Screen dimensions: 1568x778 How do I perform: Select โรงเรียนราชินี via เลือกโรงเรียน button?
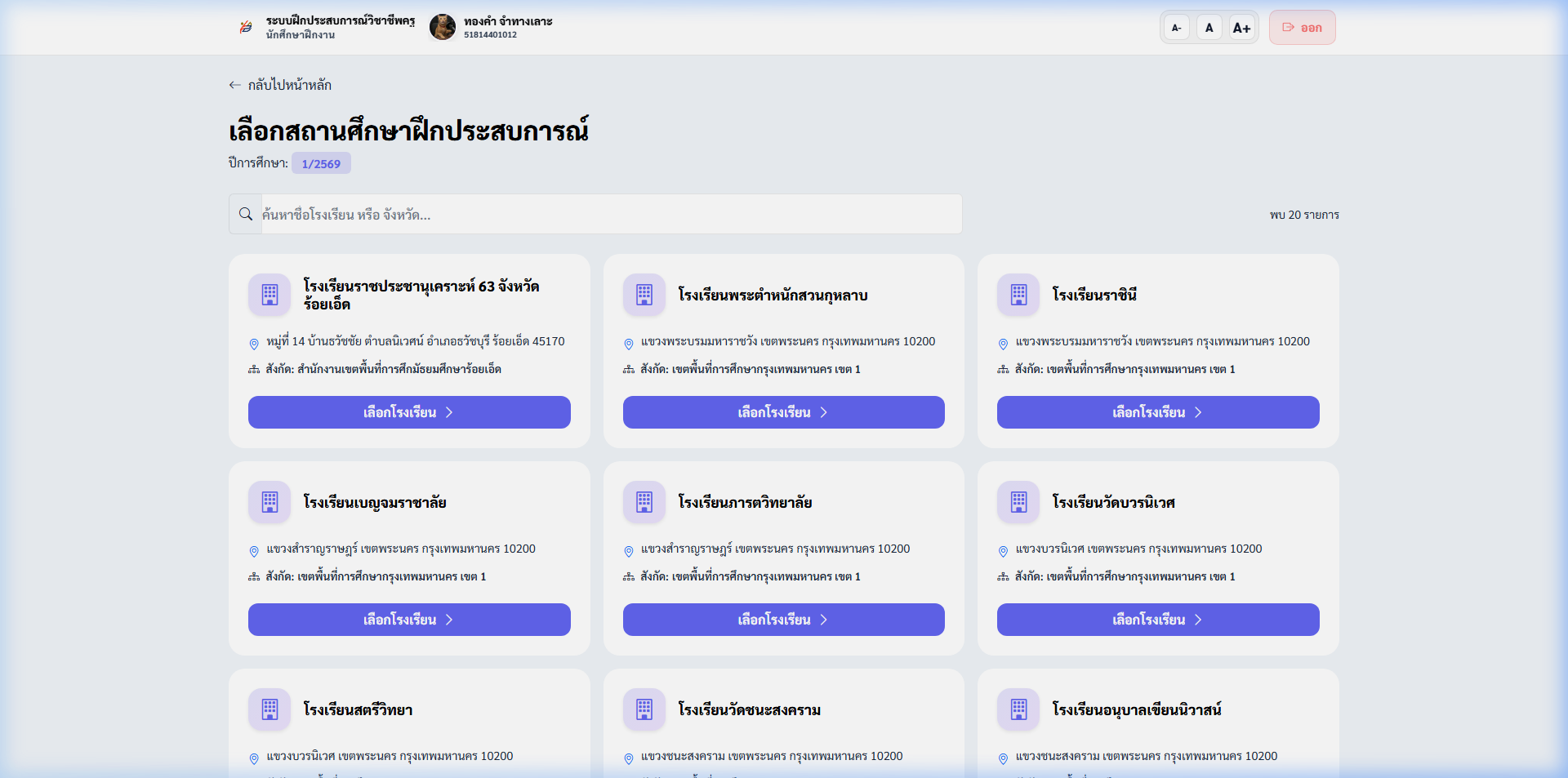click(1158, 412)
